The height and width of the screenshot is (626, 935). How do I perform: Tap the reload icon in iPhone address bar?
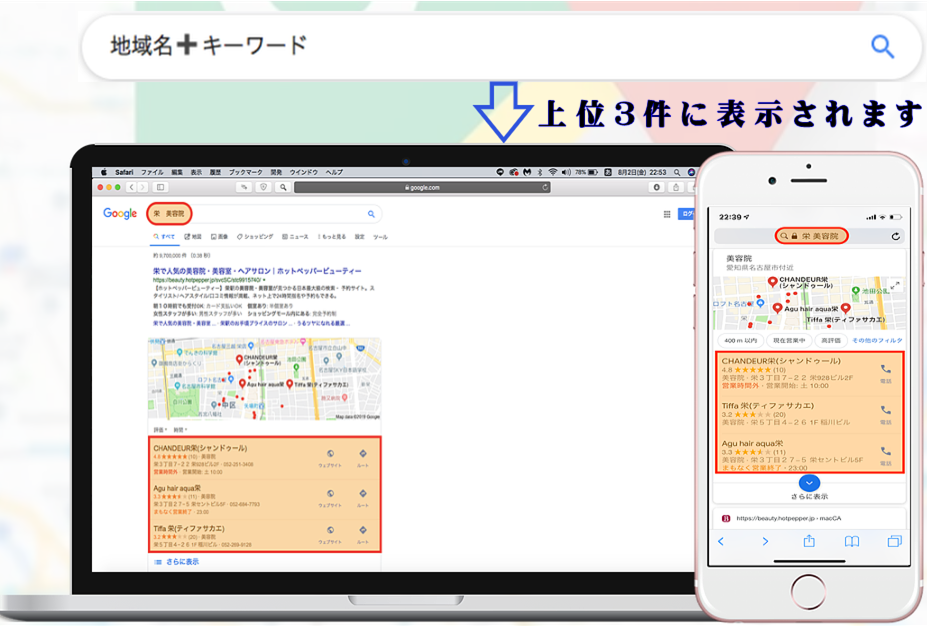[x=896, y=236]
